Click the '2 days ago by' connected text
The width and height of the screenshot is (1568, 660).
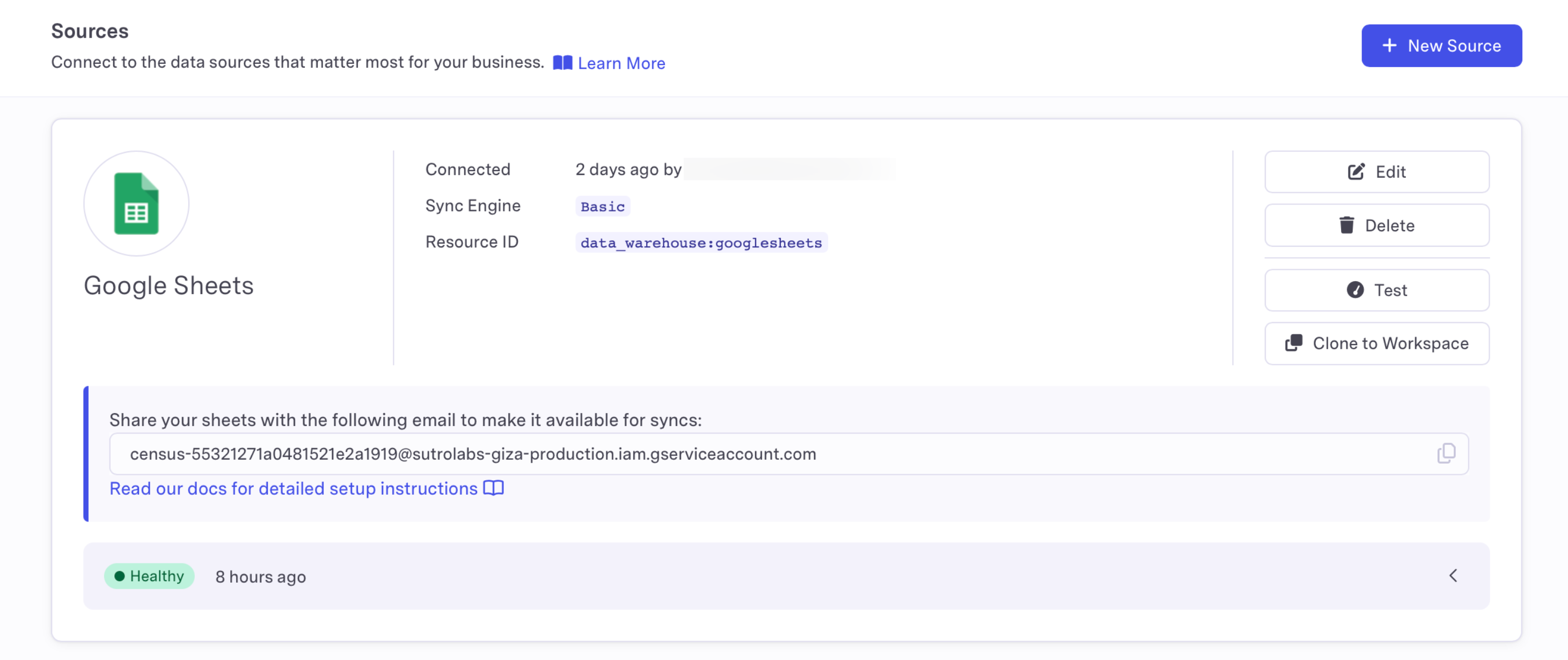point(628,169)
